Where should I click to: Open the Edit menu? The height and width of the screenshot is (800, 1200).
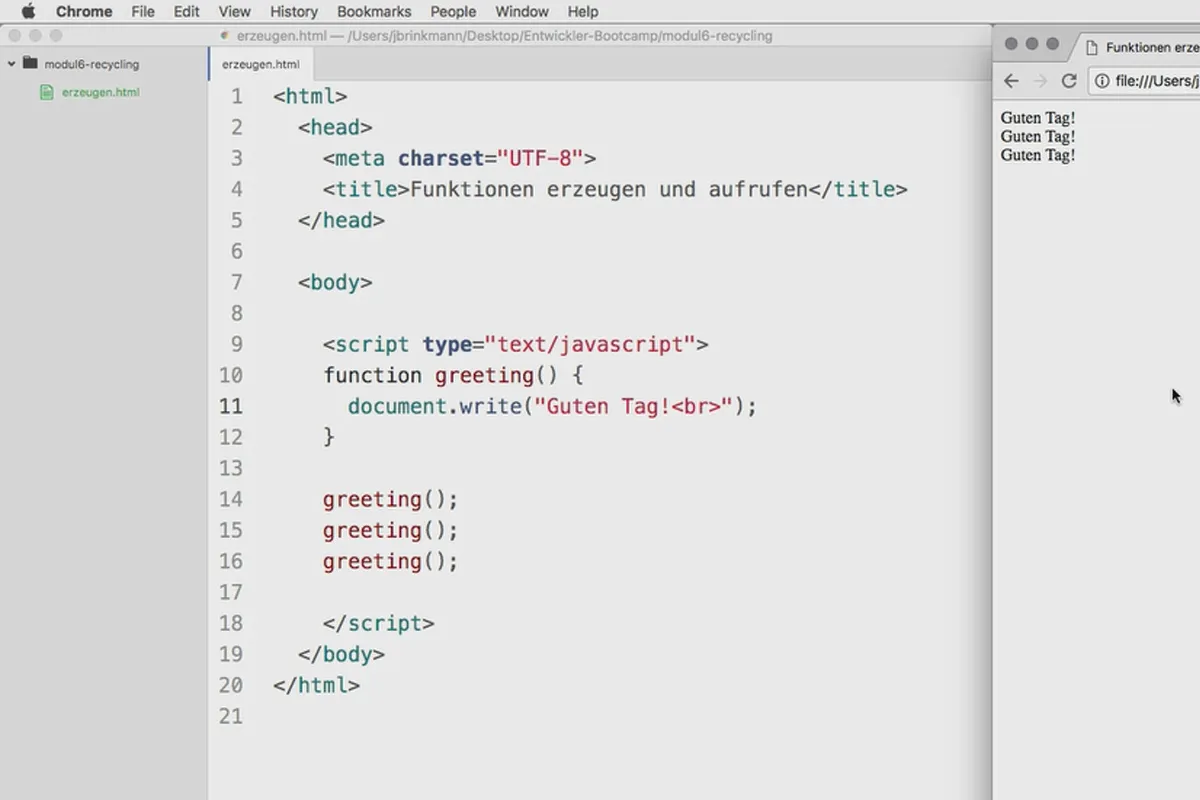186,12
